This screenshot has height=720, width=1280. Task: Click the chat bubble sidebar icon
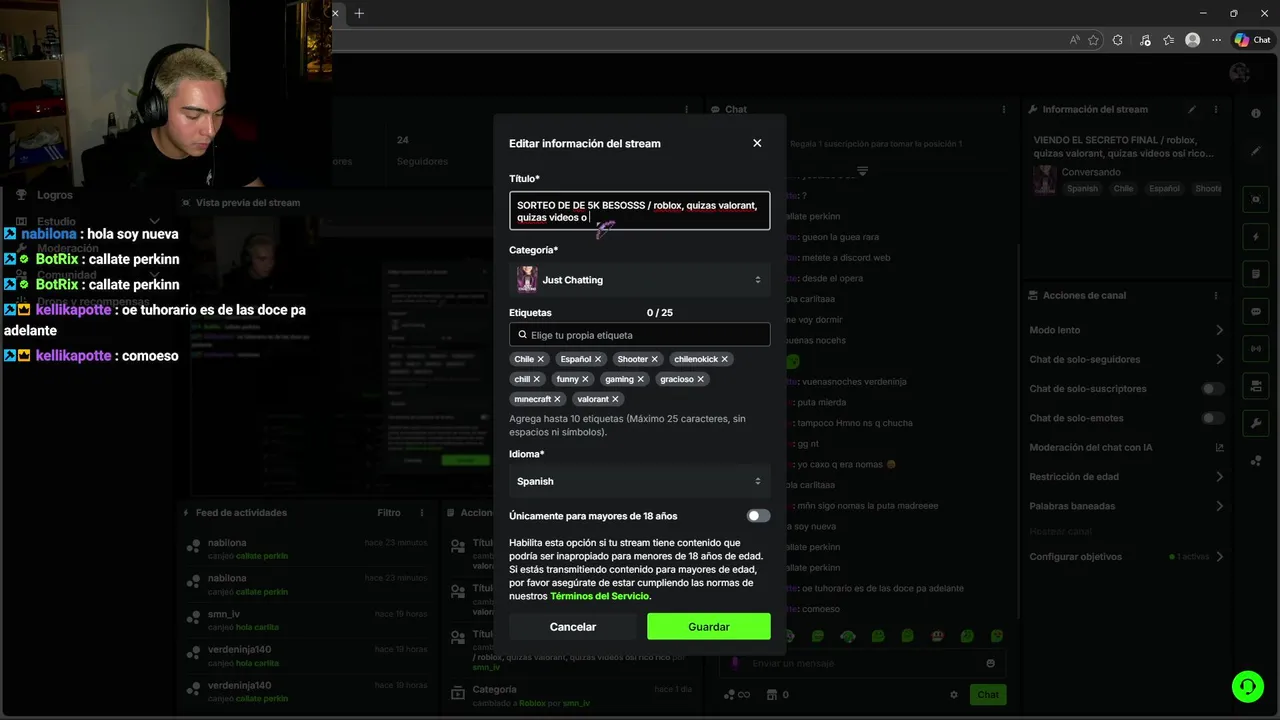(x=1256, y=311)
